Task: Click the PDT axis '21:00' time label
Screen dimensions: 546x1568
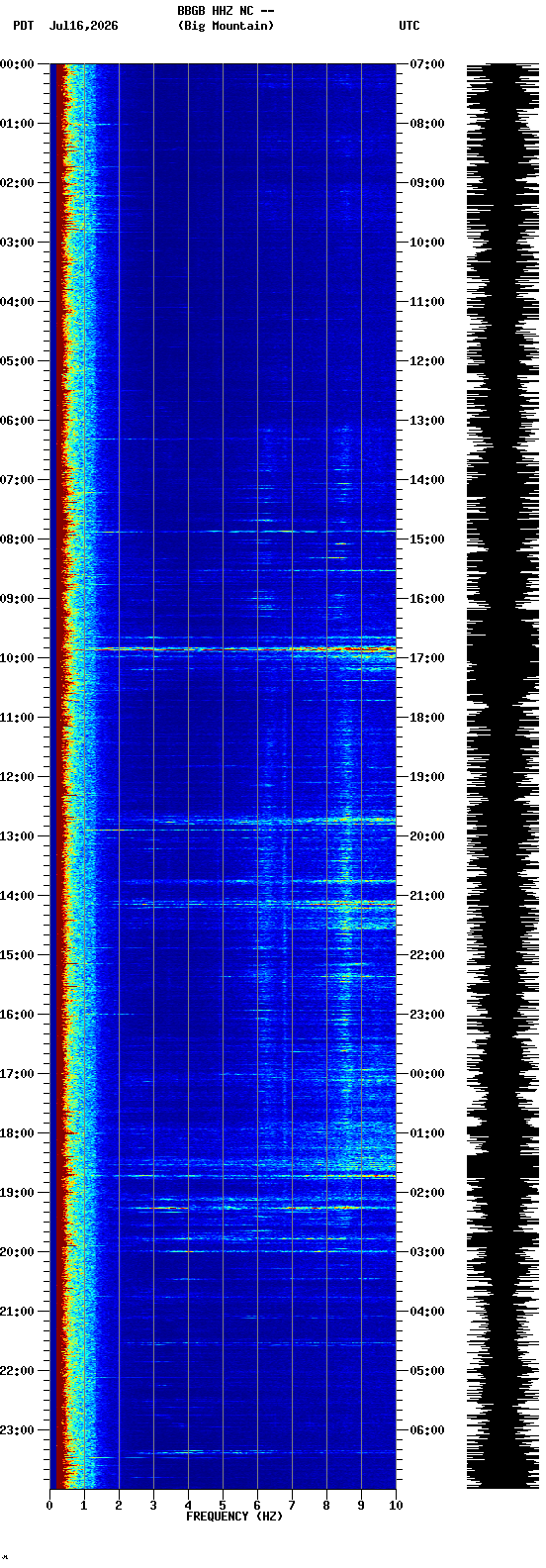Action: click(x=18, y=1312)
